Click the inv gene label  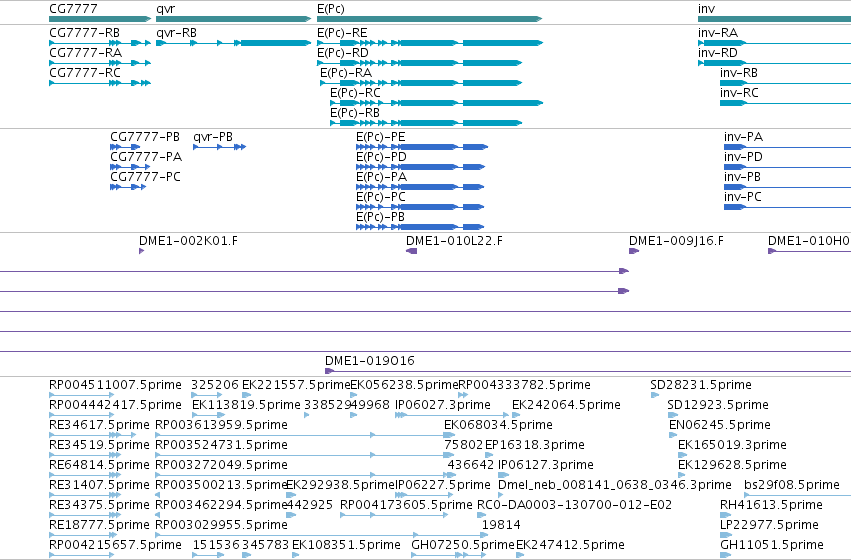[x=706, y=9]
